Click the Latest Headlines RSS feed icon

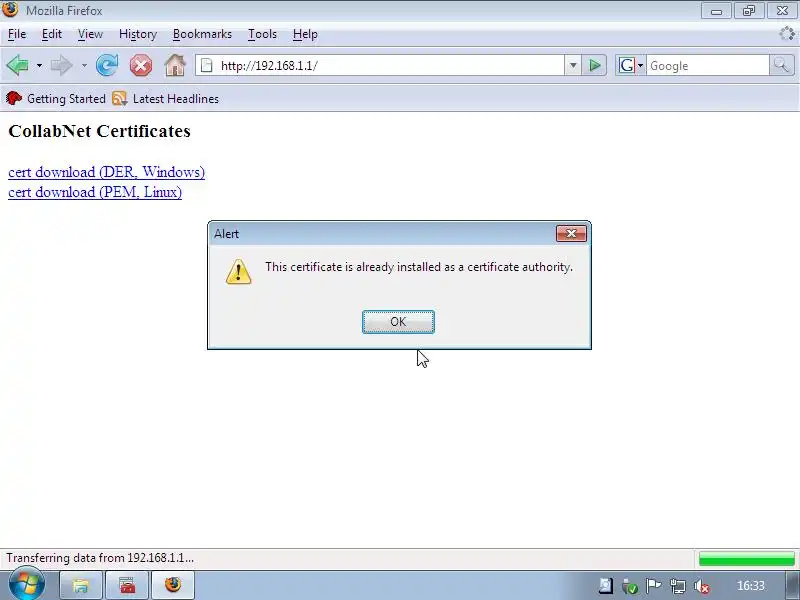[119, 98]
